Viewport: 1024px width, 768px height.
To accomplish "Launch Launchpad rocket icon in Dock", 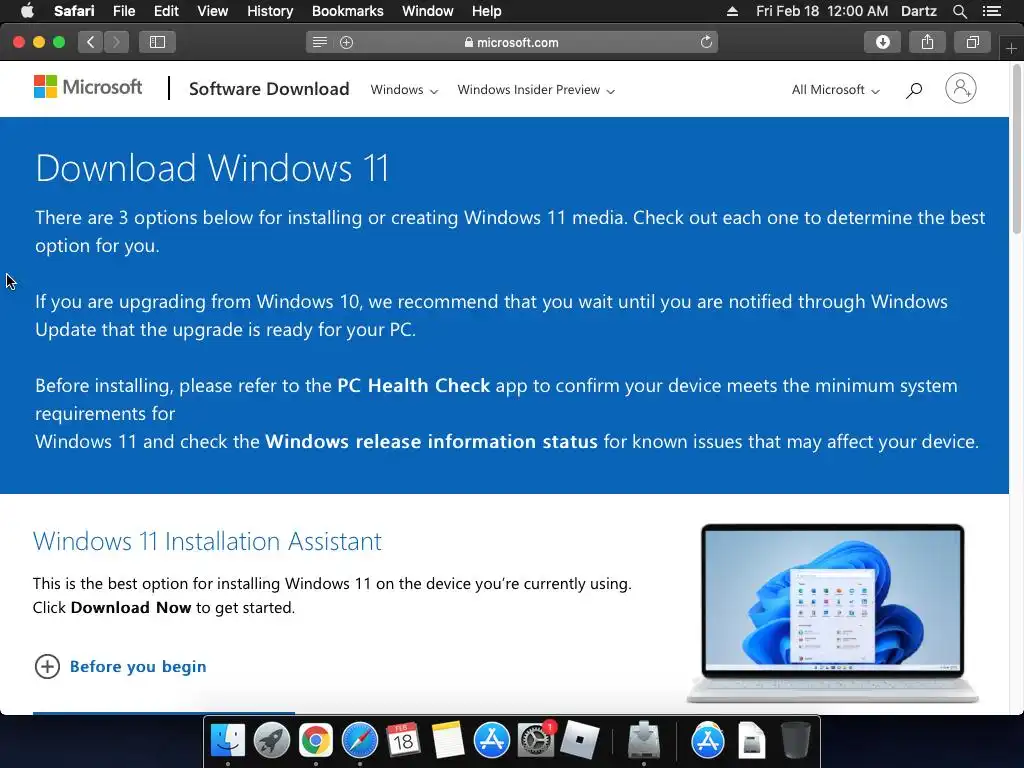I will pos(272,741).
